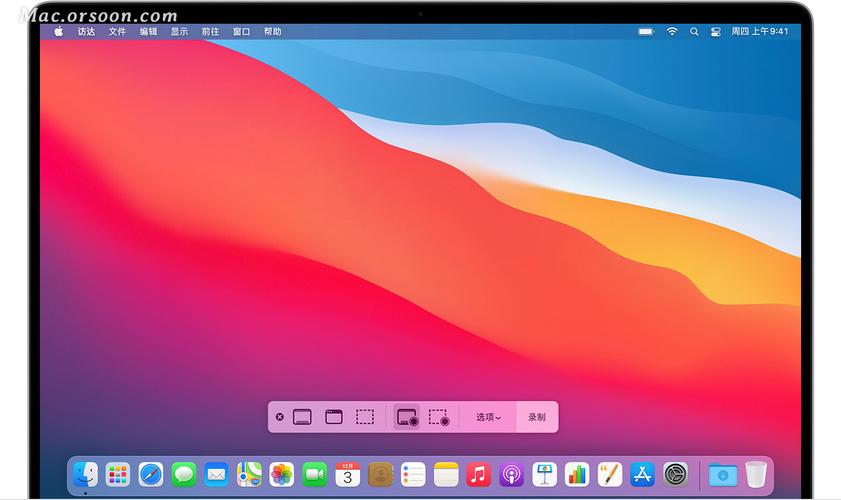Select the capture entire screen option
Viewport: 841px width, 500px height.
(x=302, y=417)
